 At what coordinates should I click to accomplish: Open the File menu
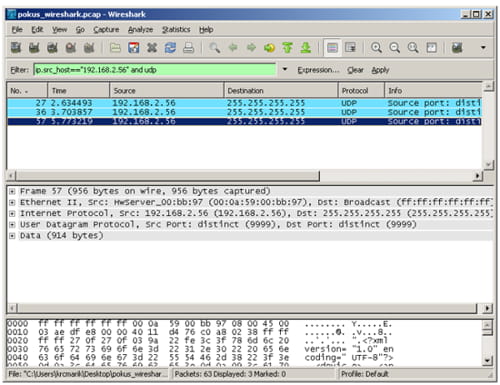(17, 30)
